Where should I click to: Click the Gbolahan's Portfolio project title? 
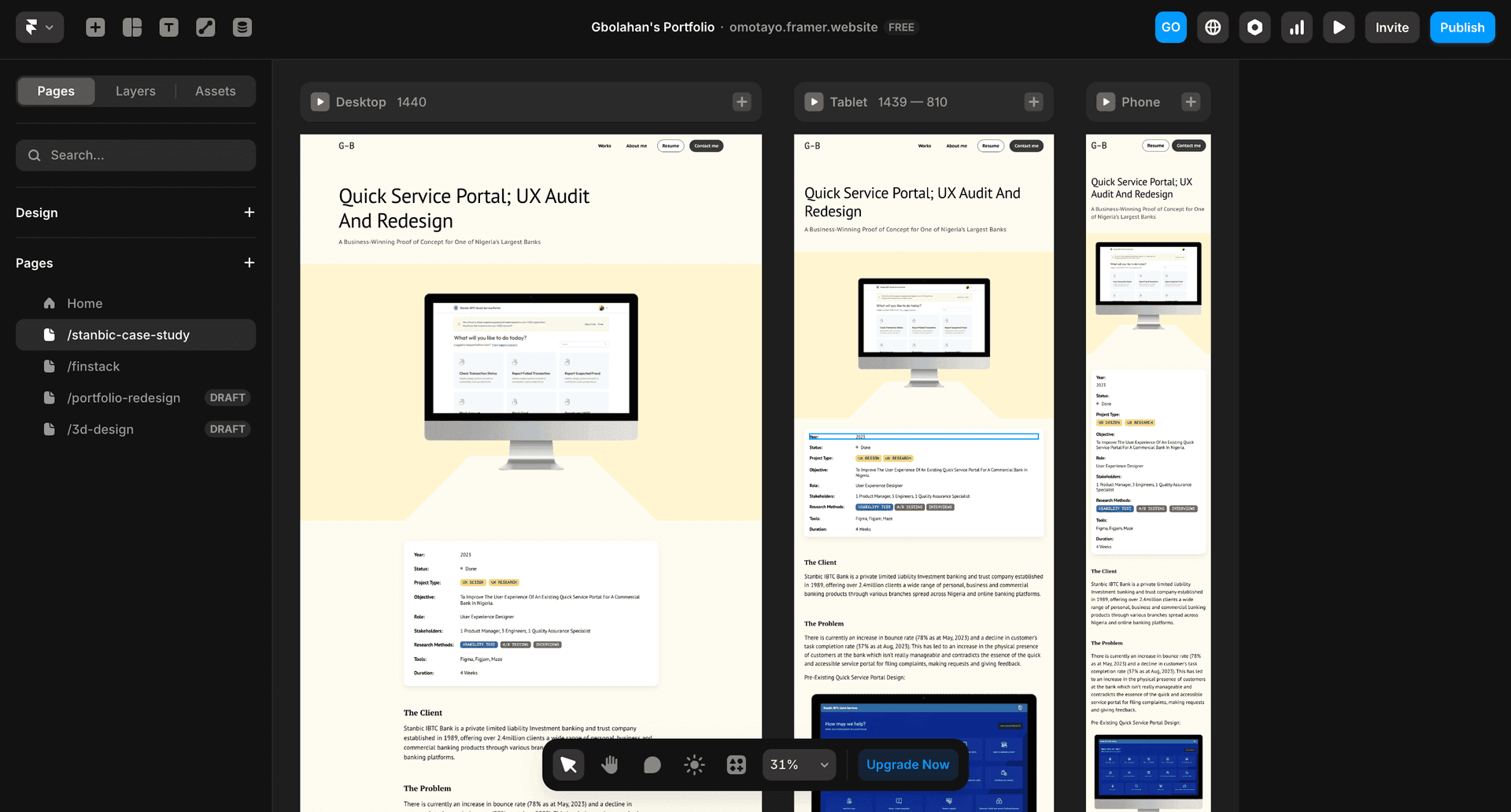tap(652, 28)
